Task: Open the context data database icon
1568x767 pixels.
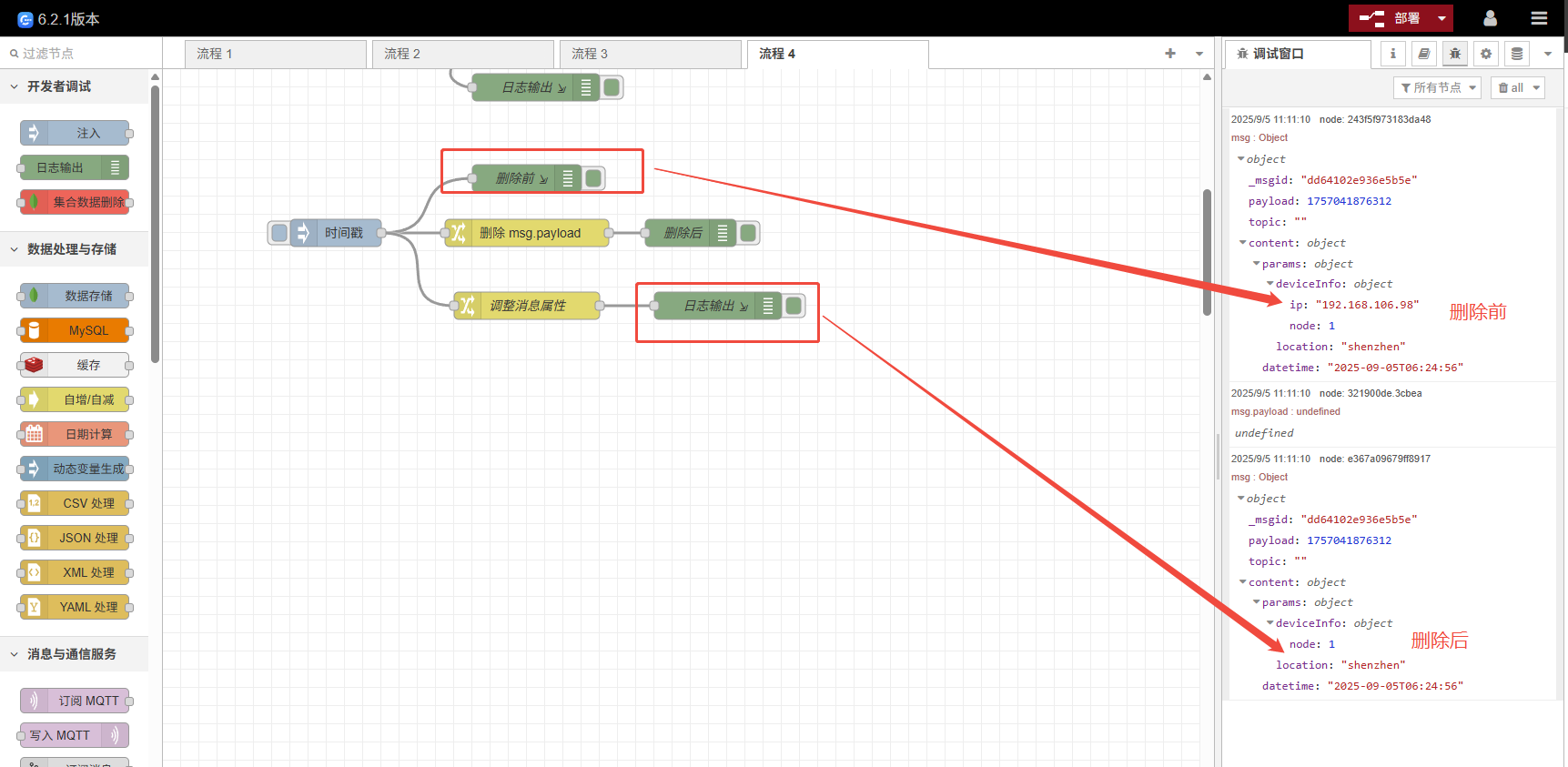Action: click(x=1516, y=54)
